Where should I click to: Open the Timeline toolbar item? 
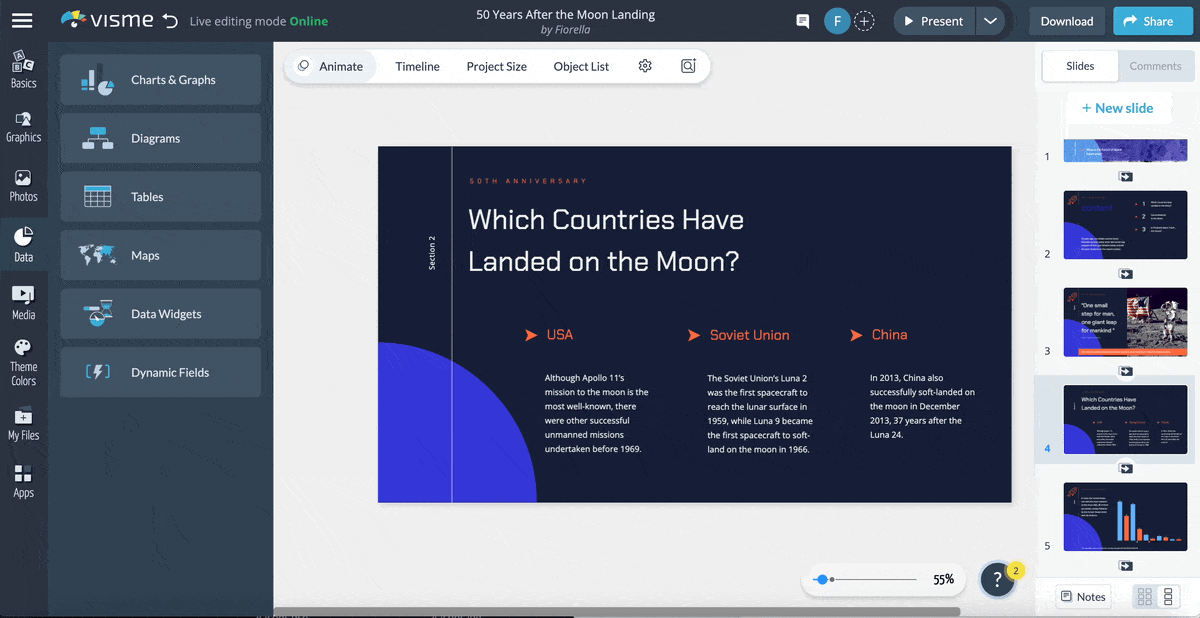(x=417, y=66)
